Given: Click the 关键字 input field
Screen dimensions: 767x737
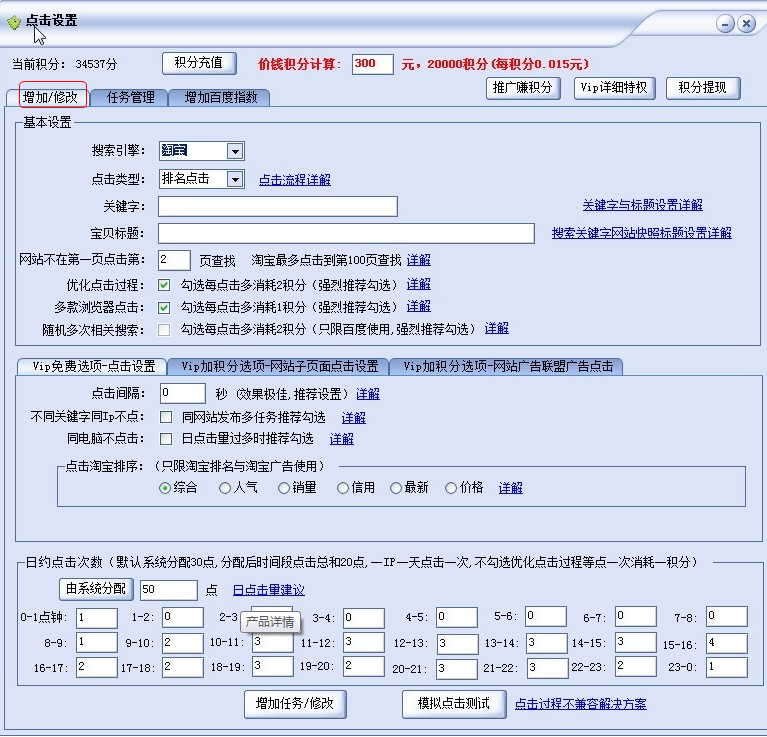Looking at the screenshot, I should [278, 206].
